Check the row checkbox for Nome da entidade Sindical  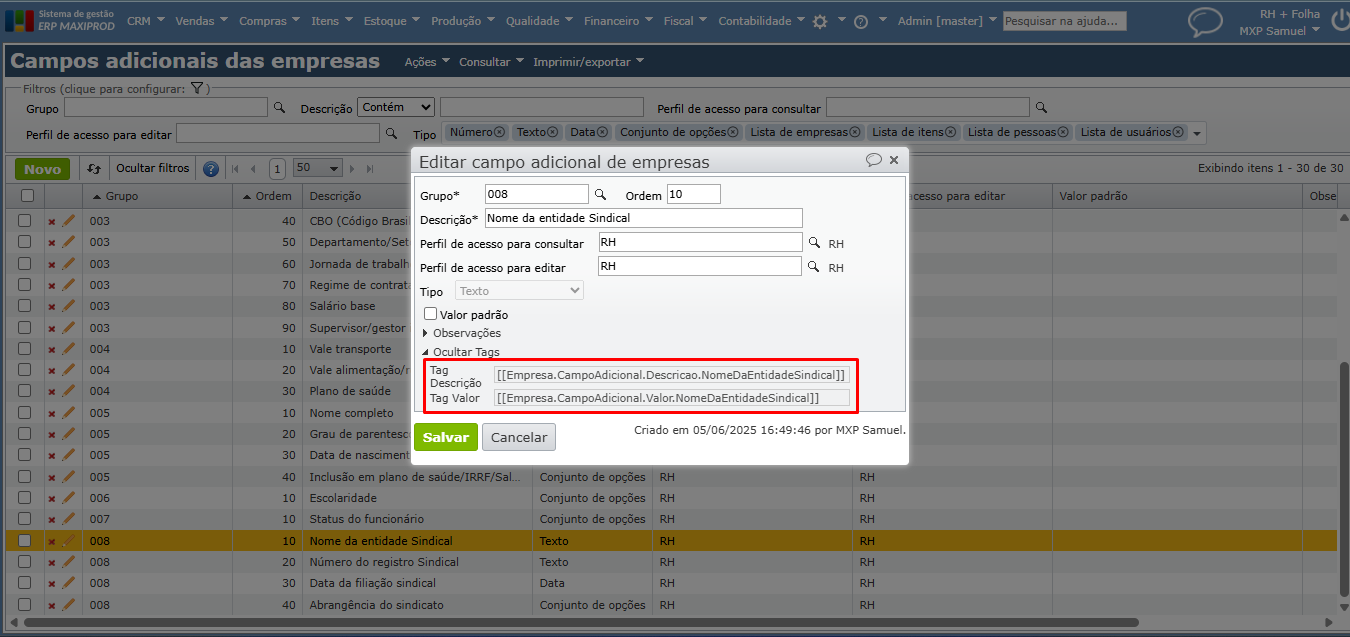(25, 541)
